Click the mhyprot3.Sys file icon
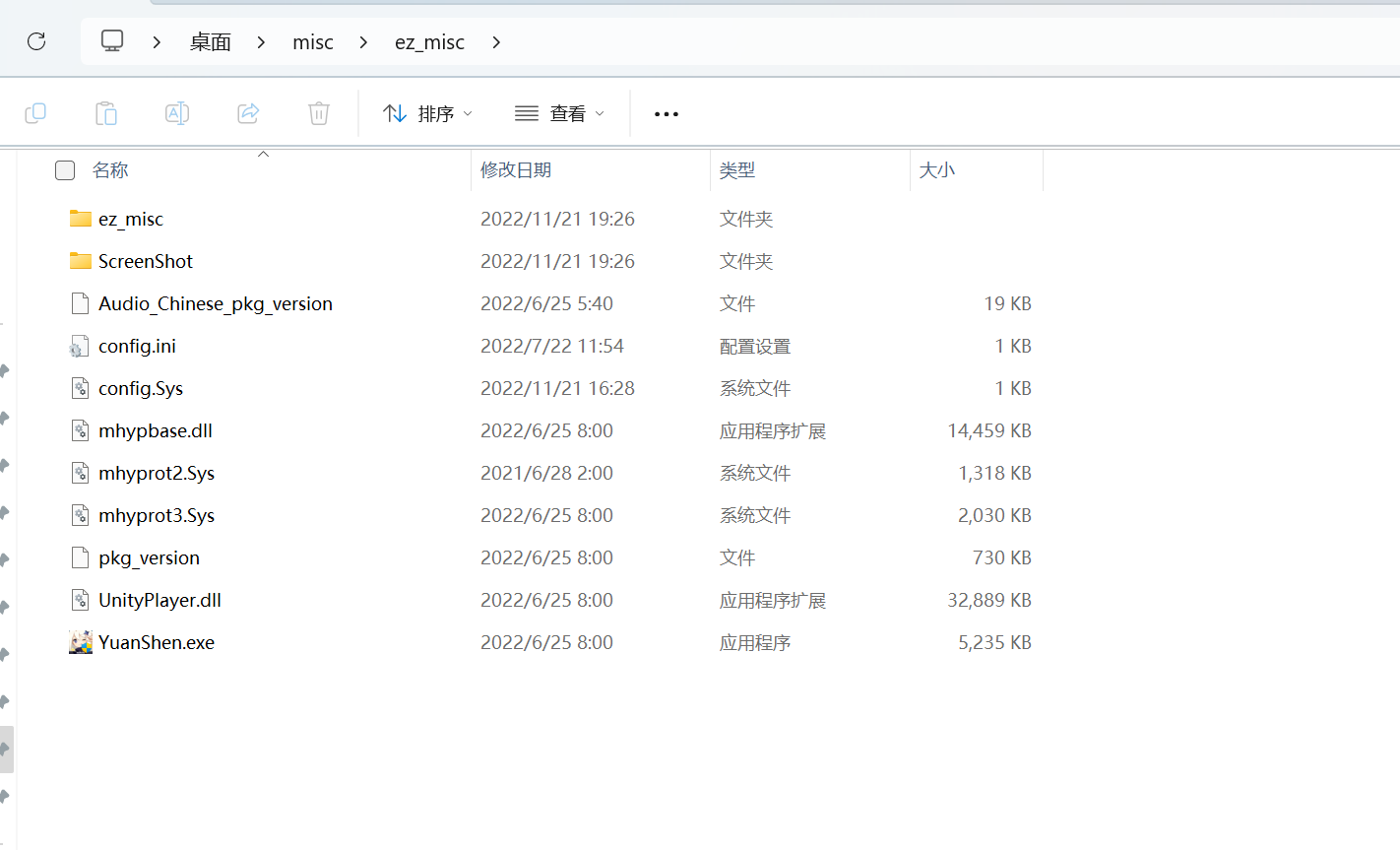Image resolution: width=1400 pixels, height=850 pixels. coord(81,515)
